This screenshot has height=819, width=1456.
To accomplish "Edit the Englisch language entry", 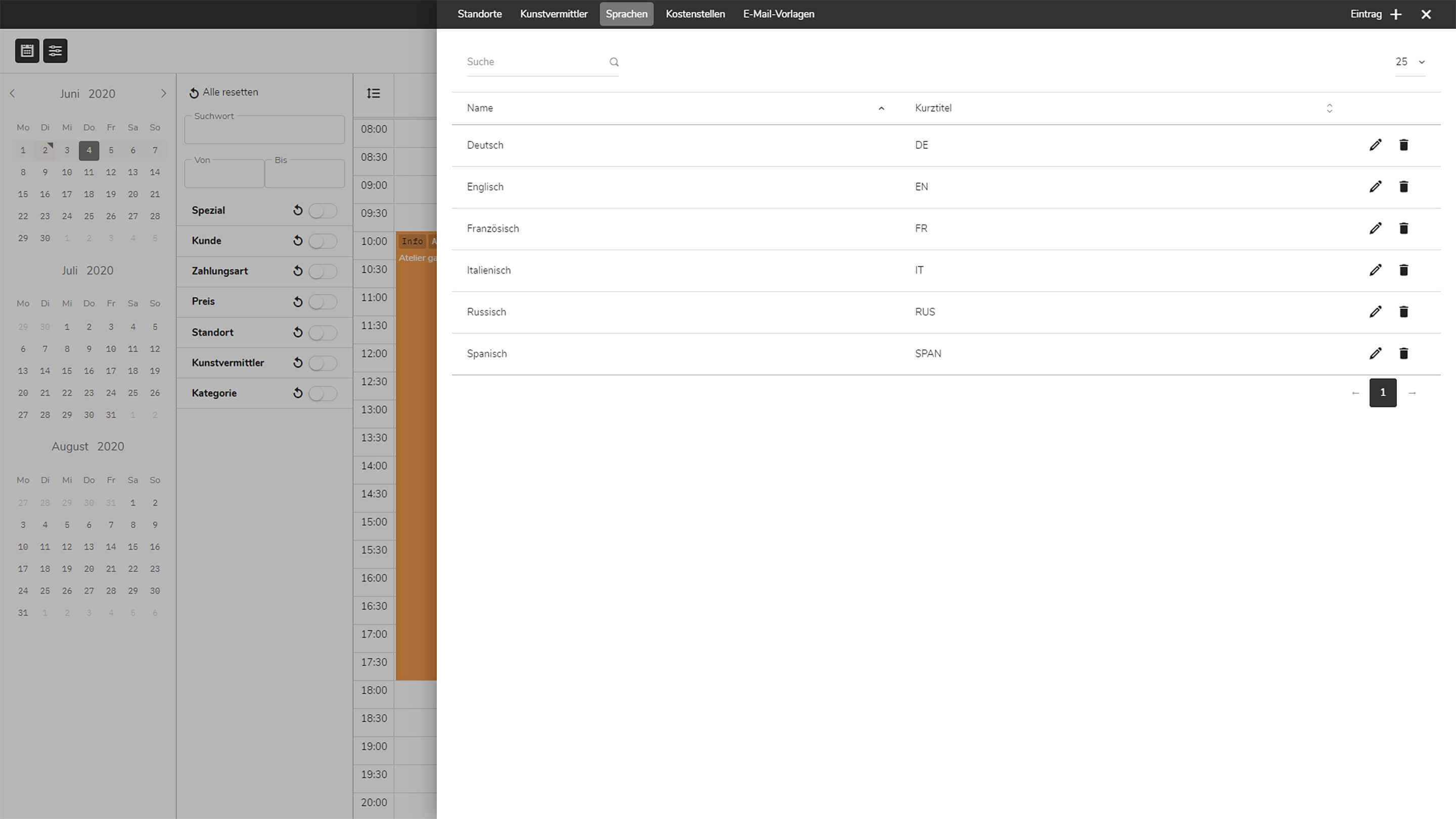I will tap(1375, 187).
